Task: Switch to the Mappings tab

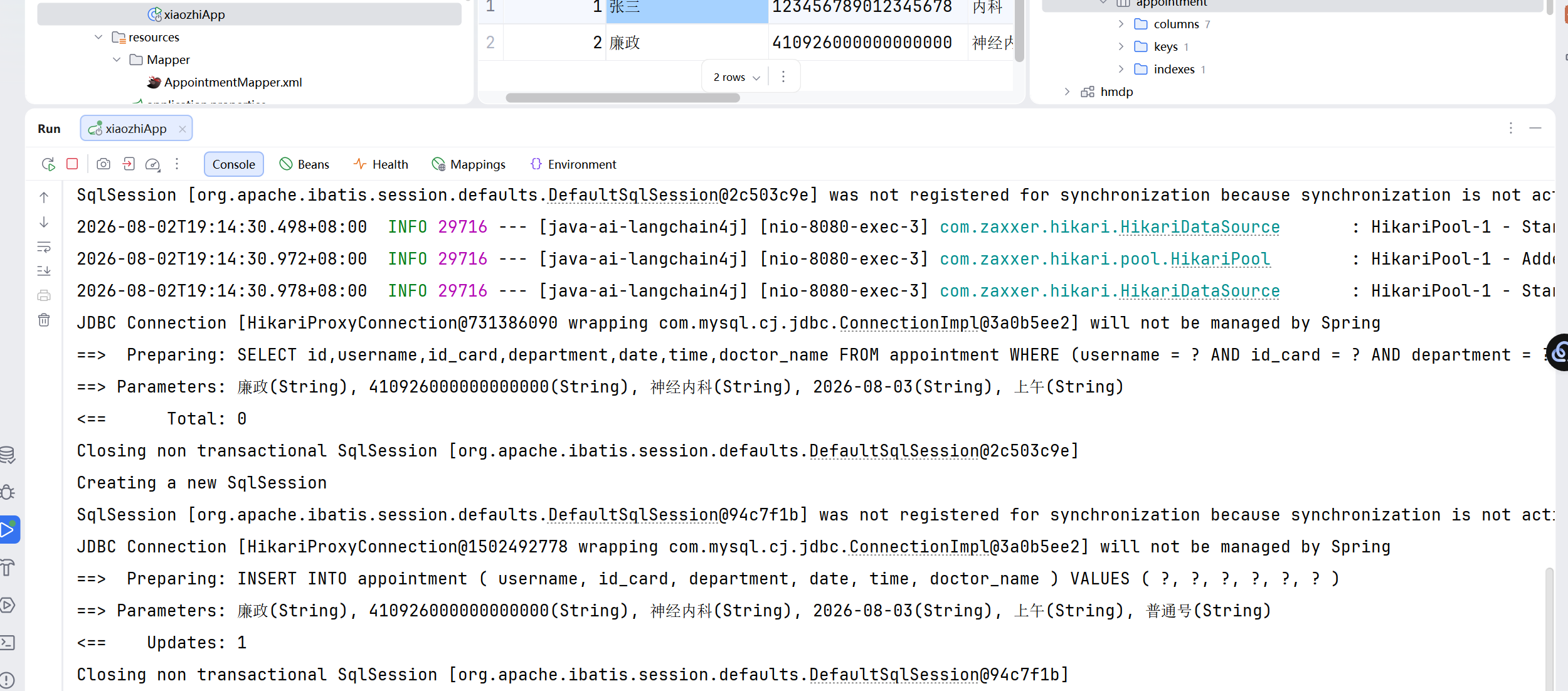Action: tap(469, 164)
